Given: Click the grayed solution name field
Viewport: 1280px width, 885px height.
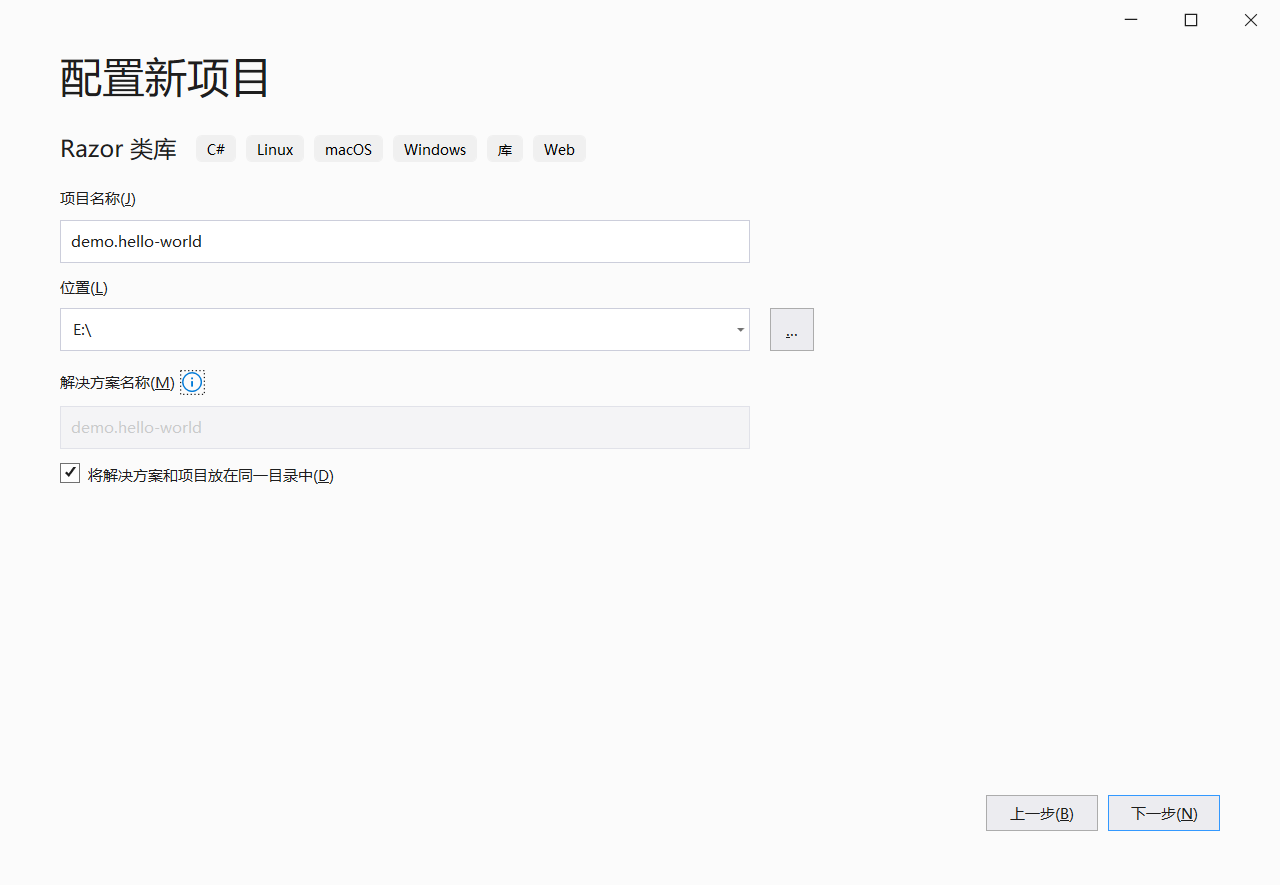Looking at the screenshot, I should point(404,427).
